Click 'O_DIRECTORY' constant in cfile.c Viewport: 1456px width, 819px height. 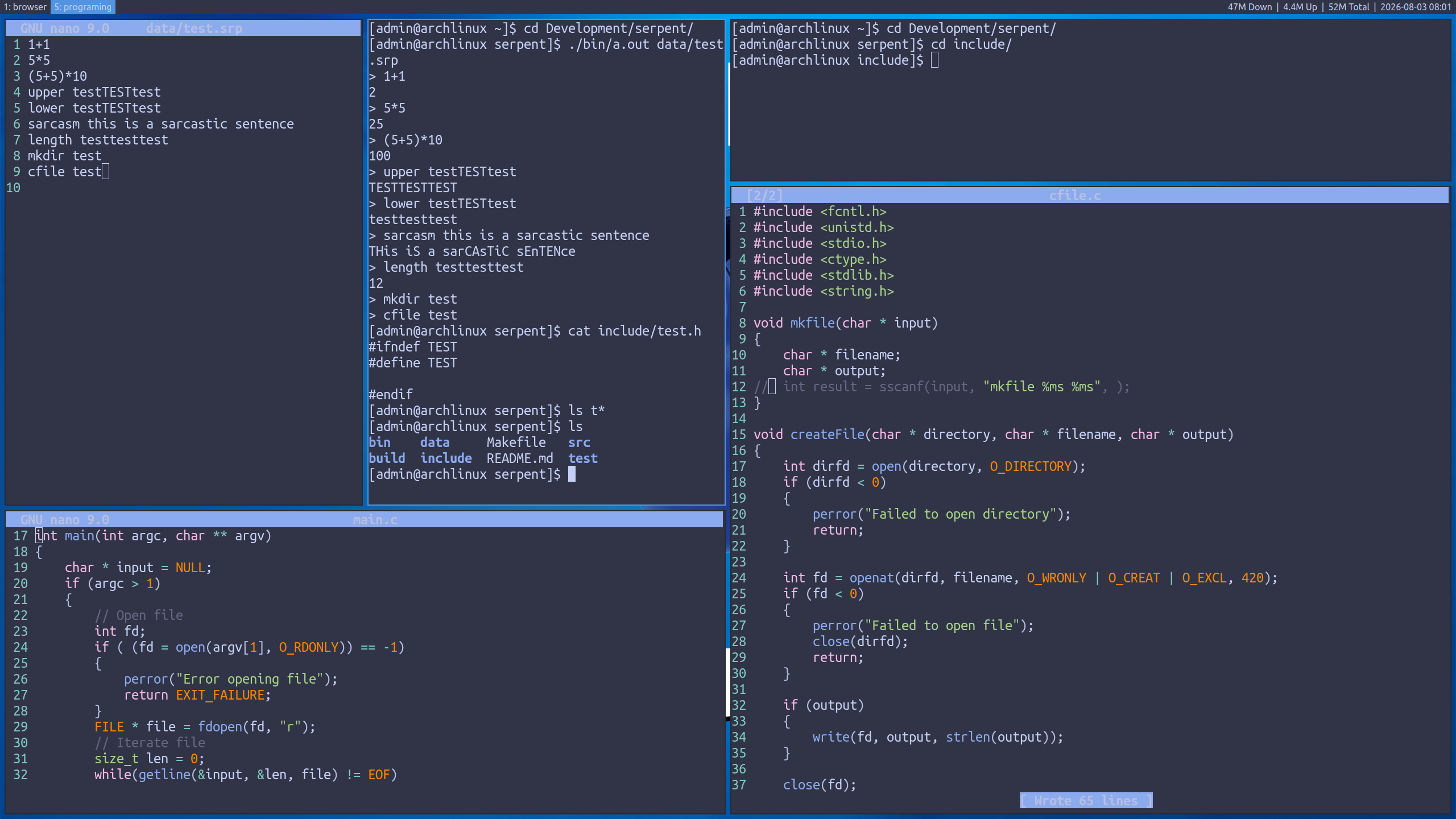point(1031,466)
